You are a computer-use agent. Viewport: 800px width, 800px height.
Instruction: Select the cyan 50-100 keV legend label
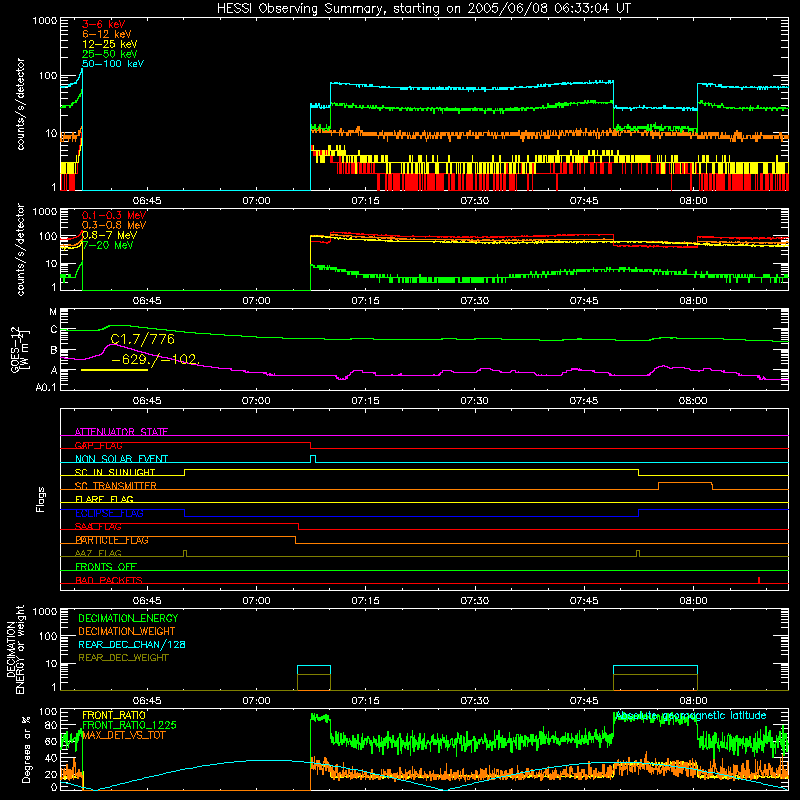coord(113,64)
